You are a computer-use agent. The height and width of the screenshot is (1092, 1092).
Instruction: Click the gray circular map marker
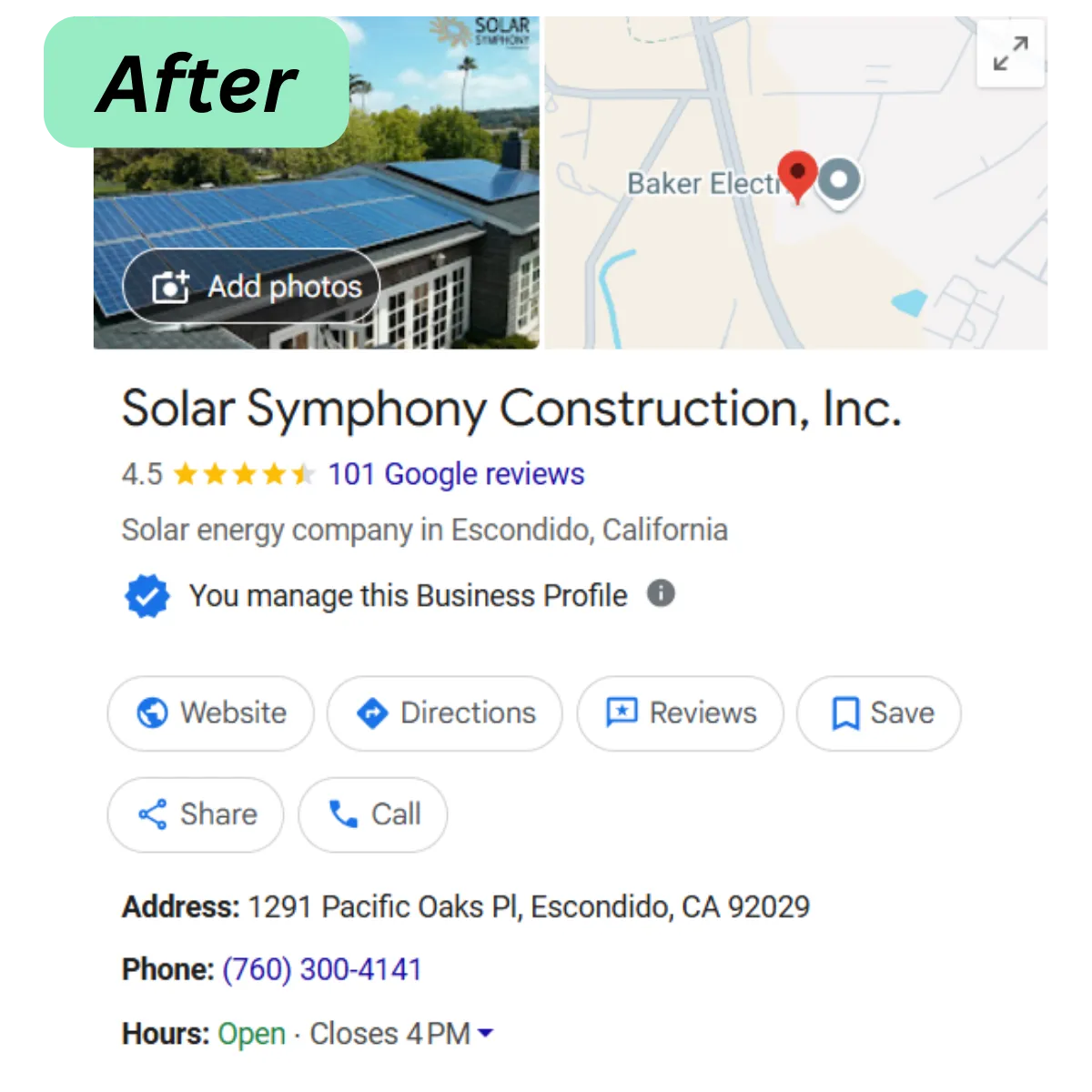pyautogui.click(x=838, y=181)
